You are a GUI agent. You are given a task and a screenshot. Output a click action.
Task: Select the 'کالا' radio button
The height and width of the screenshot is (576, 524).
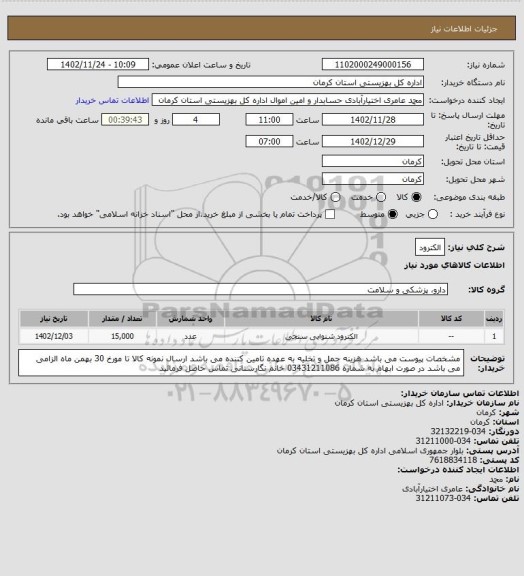pos(416,197)
